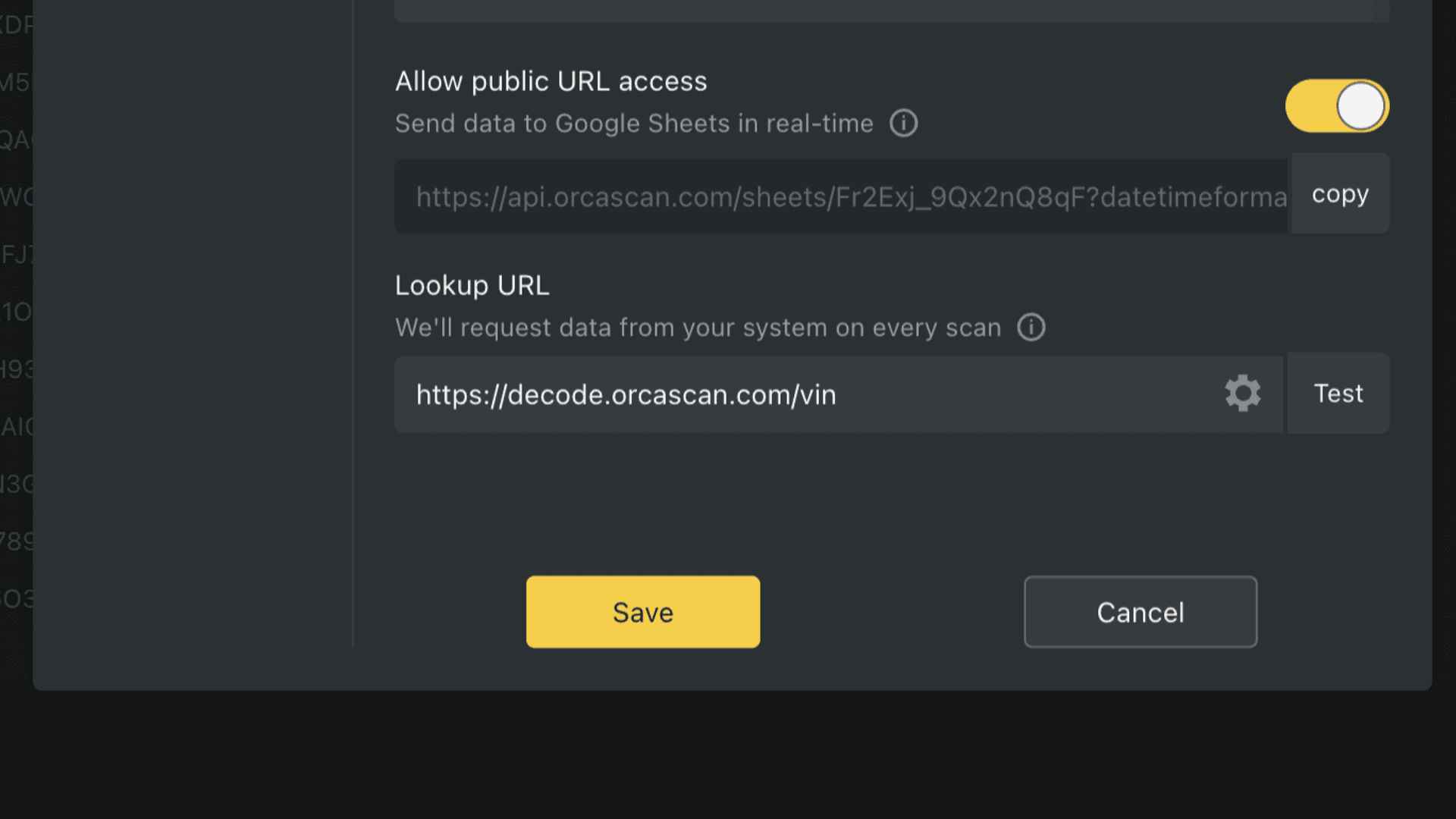The width and height of the screenshot is (1456, 819).
Task: Open info icon after every scan description
Action: pyautogui.click(x=1031, y=328)
